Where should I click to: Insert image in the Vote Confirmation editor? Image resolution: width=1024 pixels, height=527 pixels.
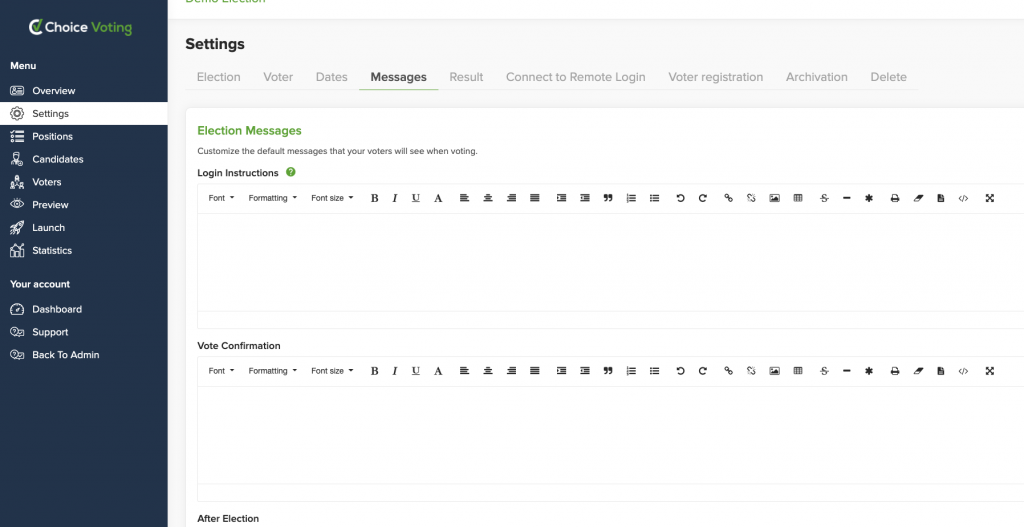775,371
